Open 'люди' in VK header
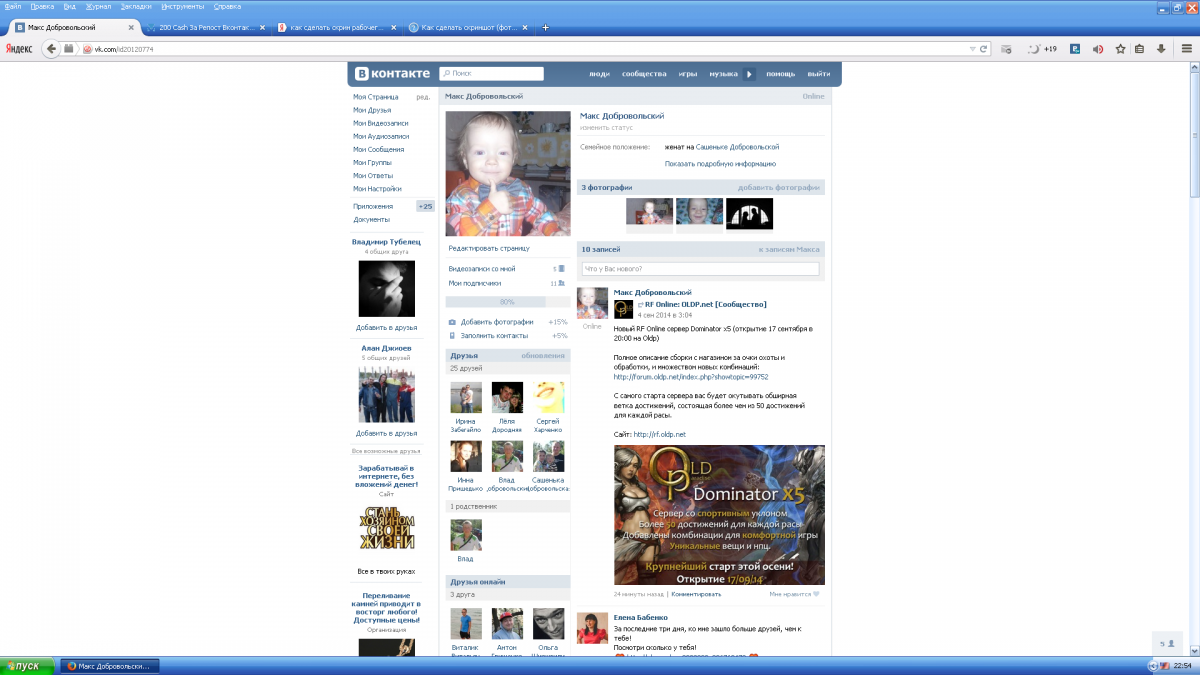Screen dimensions: 1200x675 click(599, 74)
